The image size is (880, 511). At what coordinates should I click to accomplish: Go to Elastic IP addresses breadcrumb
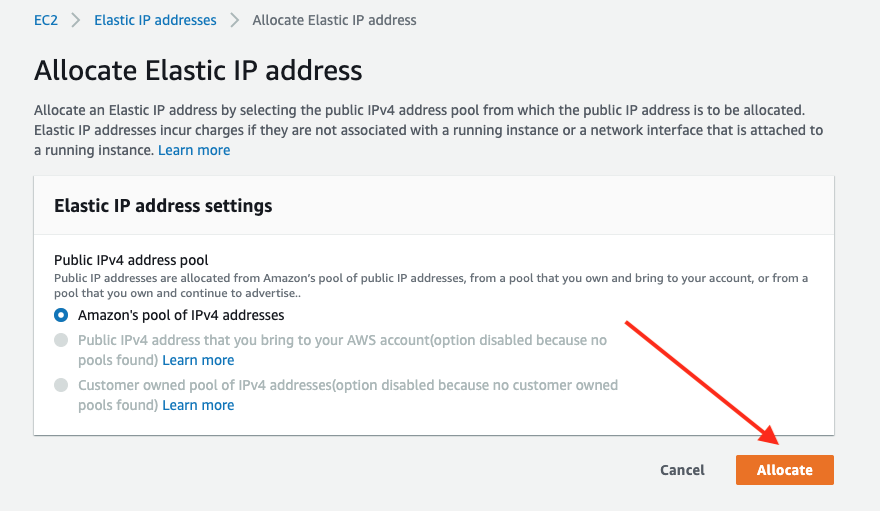(155, 20)
